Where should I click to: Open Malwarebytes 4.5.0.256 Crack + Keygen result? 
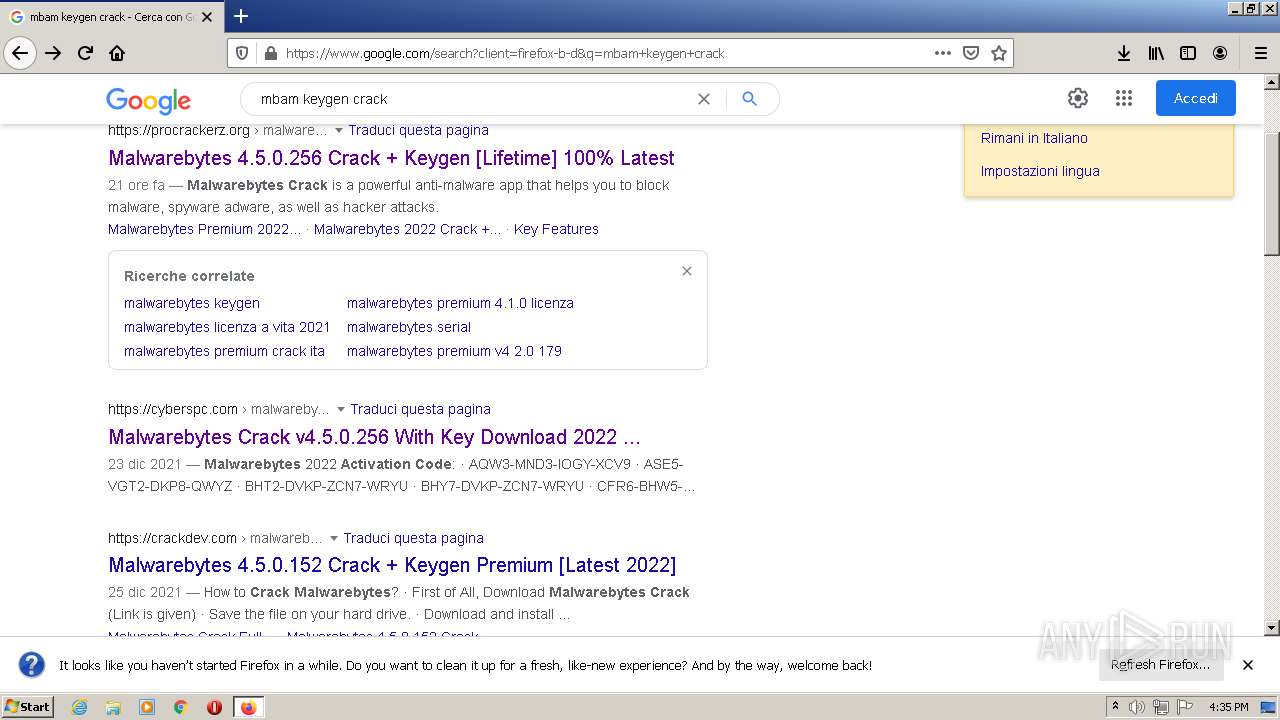tap(391, 158)
